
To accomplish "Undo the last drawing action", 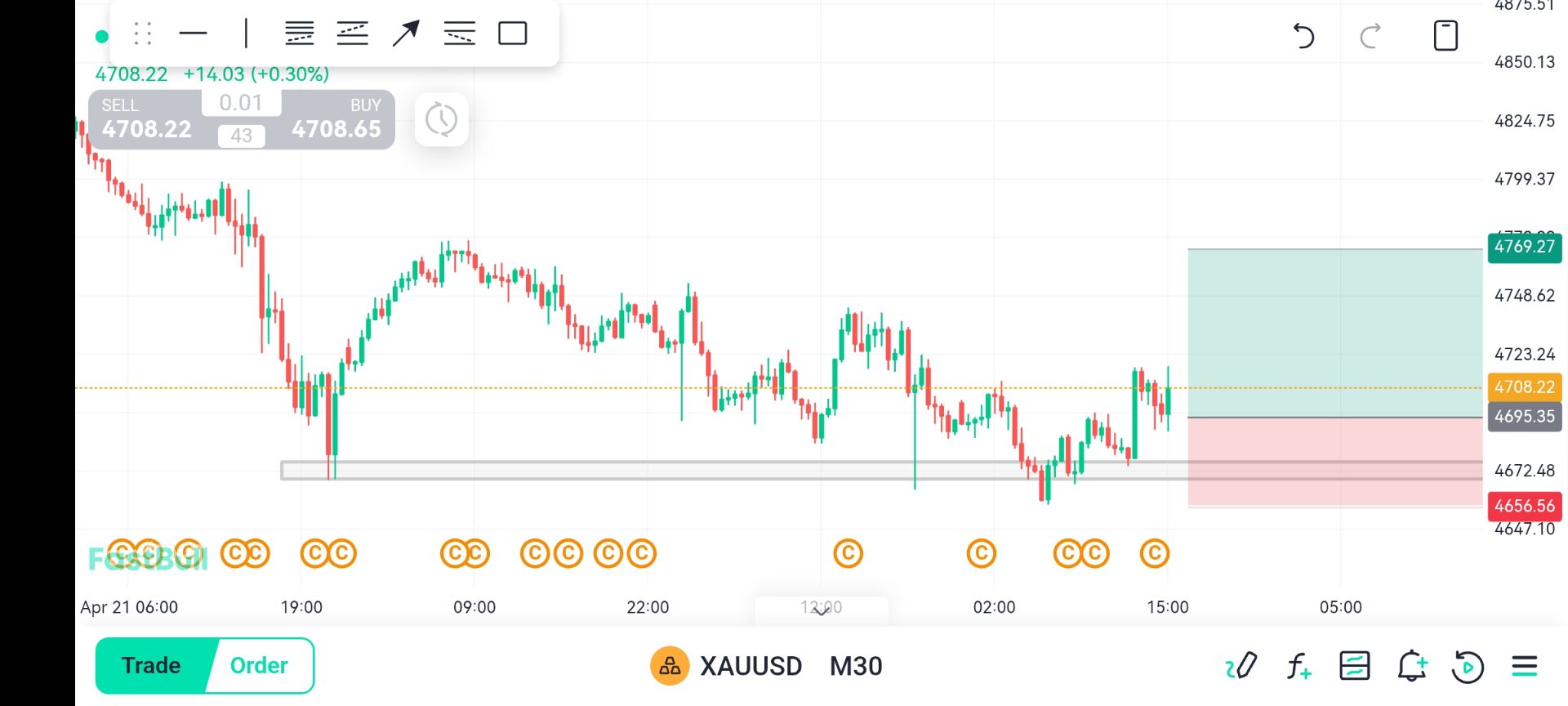I will (x=1303, y=36).
